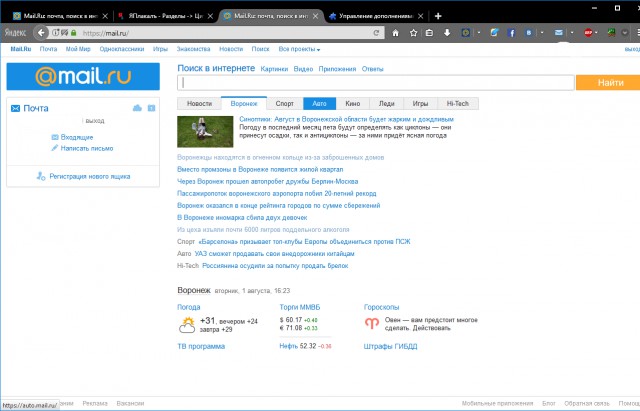Viewport: 640px width, 411px height.
Task: Open Регистрация нового ящика link
Action: point(90,176)
